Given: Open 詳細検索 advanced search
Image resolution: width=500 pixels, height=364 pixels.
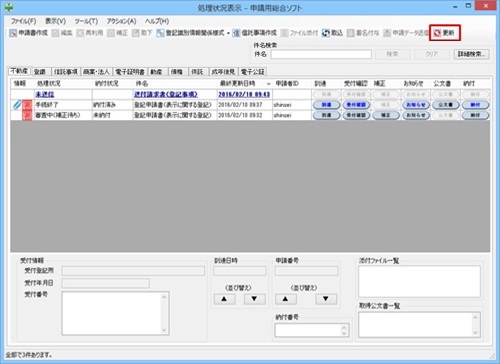Looking at the screenshot, I should 471,54.
